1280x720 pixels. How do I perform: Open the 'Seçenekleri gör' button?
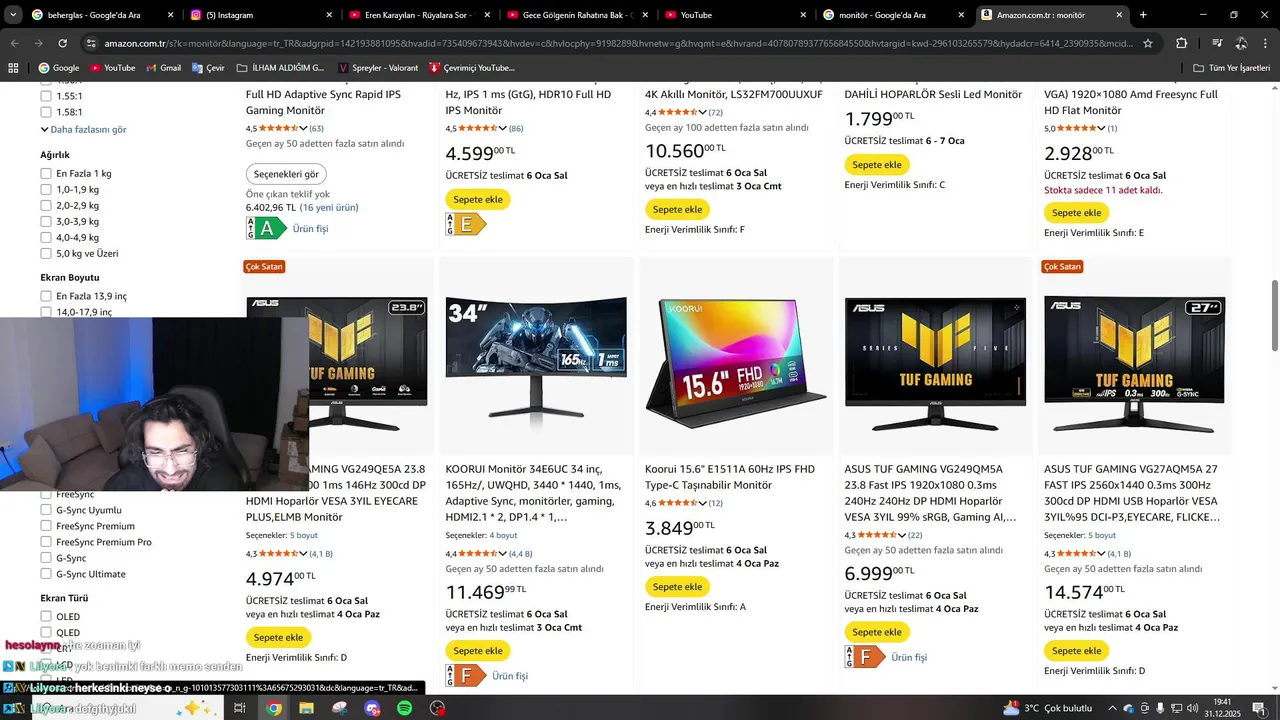[x=286, y=174]
